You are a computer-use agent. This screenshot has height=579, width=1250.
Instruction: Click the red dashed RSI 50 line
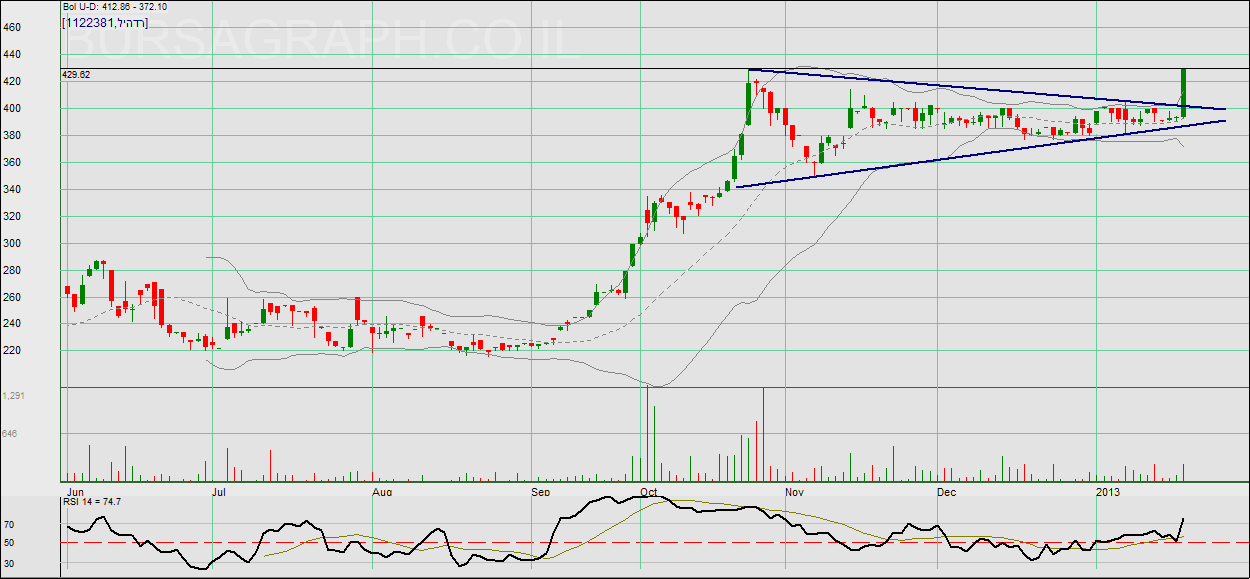click(655, 542)
